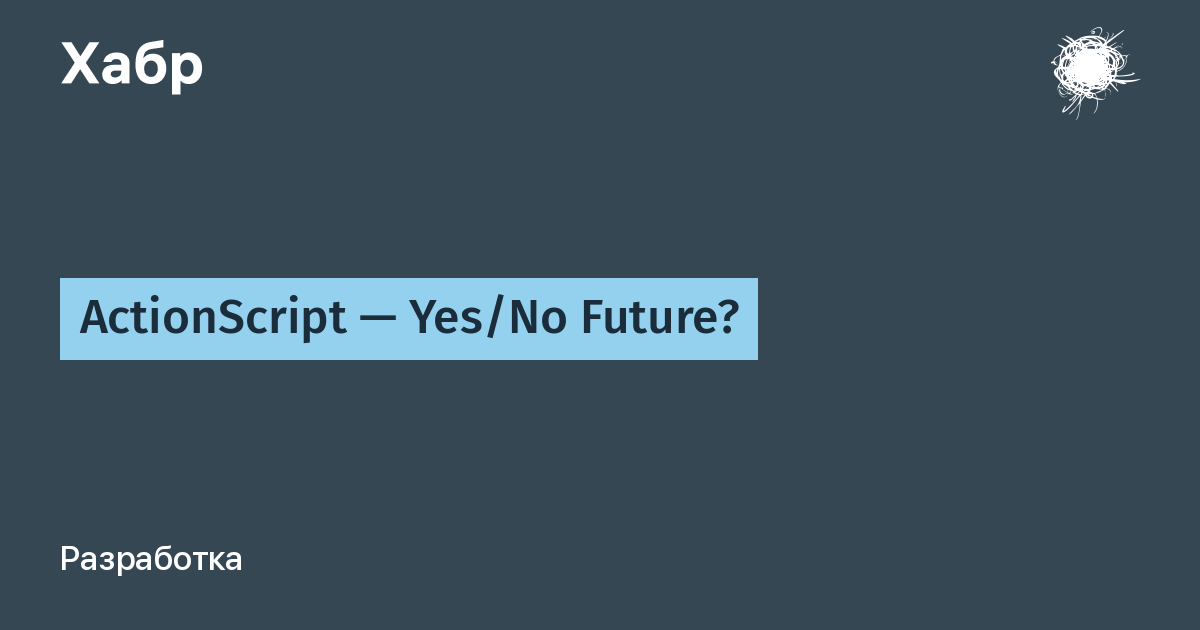Click the letter Y of Yes
The image size is (1200, 630).
[x=421, y=319]
